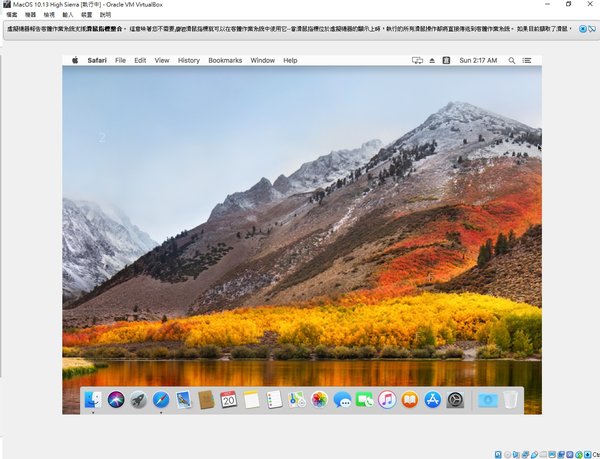Viewport: 600px width, 459px height.
Task: Open VirtualBox 檢視 menu
Action: click(49, 15)
